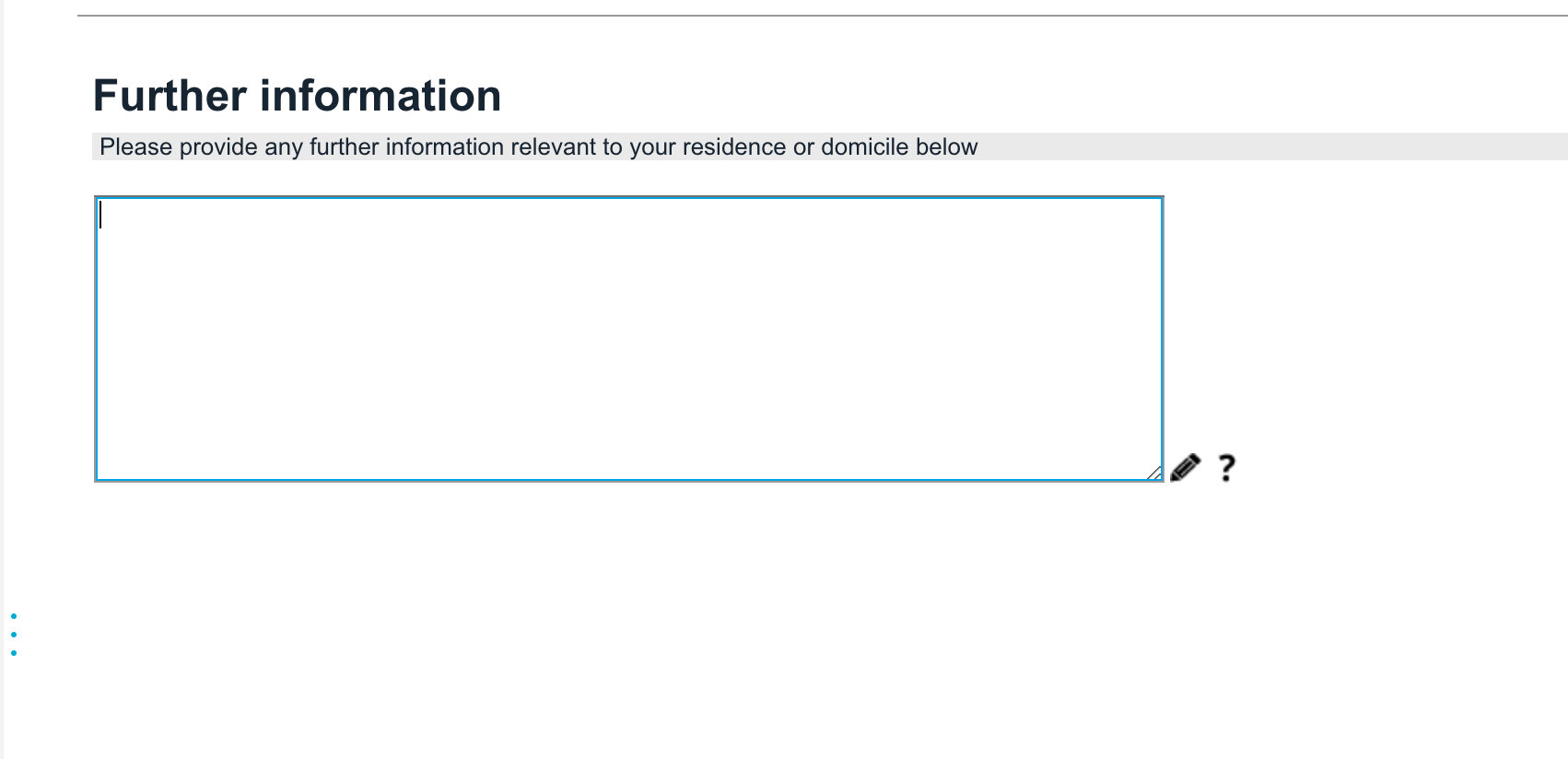1568x759 pixels.
Task: Click the horizontal divider line at top
Action: point(820,16)
